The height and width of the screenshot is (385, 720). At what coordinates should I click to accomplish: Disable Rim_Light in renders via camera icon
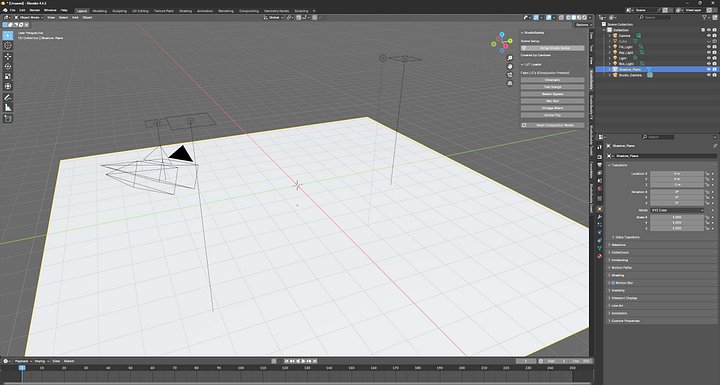coord(714,64)
